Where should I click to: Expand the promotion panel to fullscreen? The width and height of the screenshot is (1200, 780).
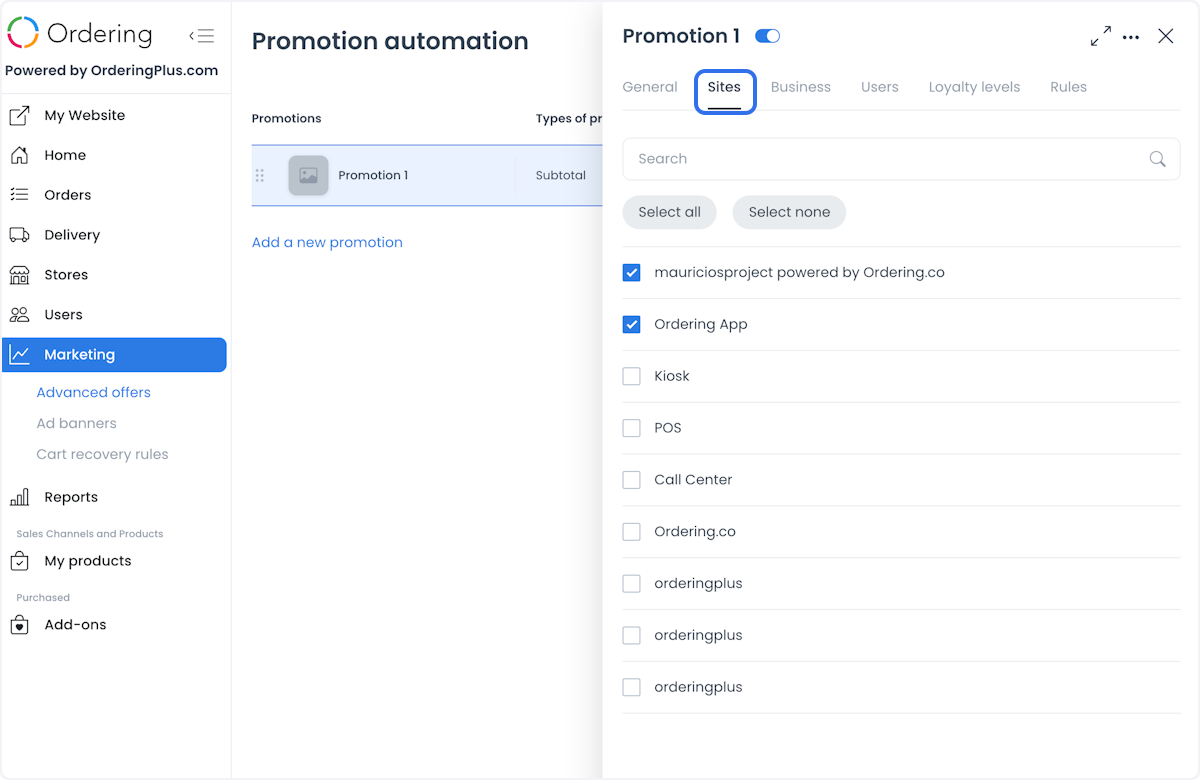tap(1101, 36)
